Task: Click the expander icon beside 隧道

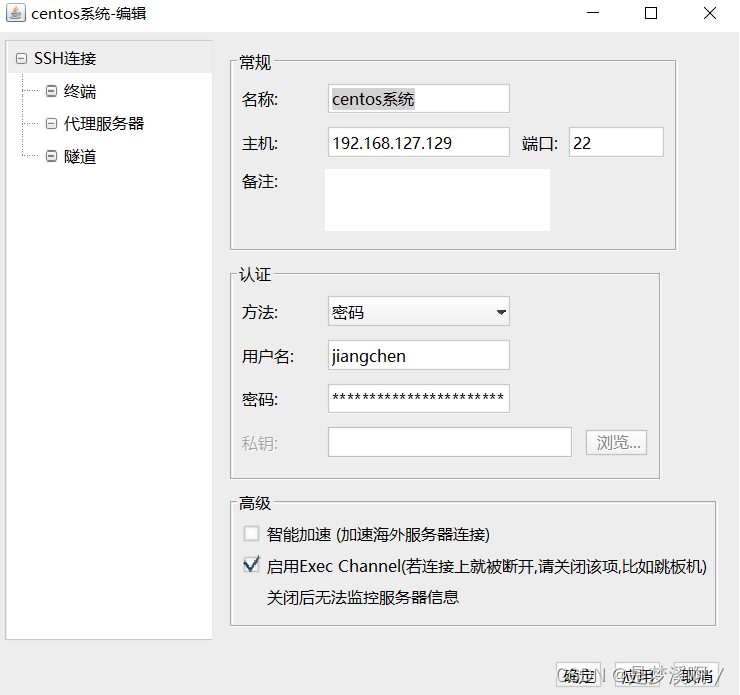Action: click(x=51, y=156)
